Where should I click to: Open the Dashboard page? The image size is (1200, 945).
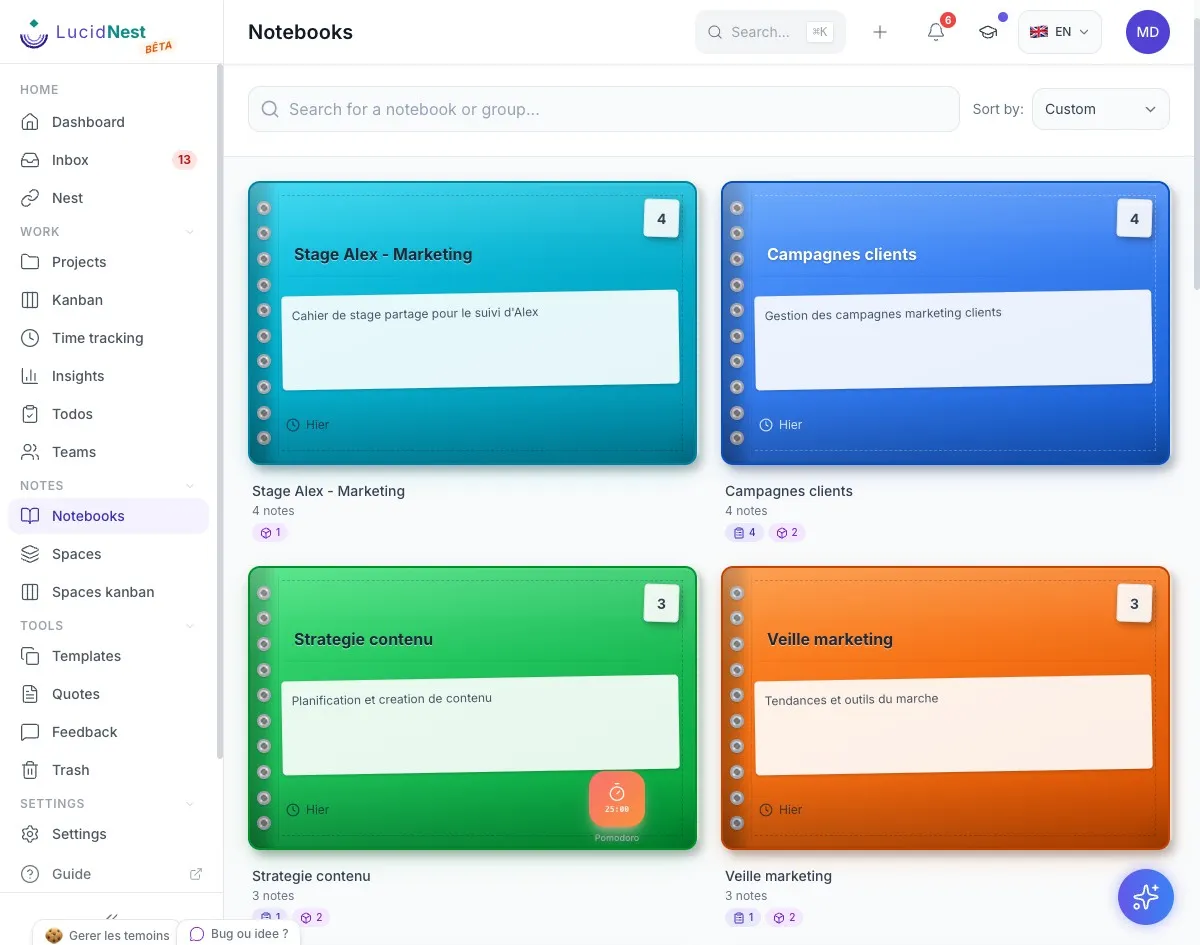[x=108, y=122]
